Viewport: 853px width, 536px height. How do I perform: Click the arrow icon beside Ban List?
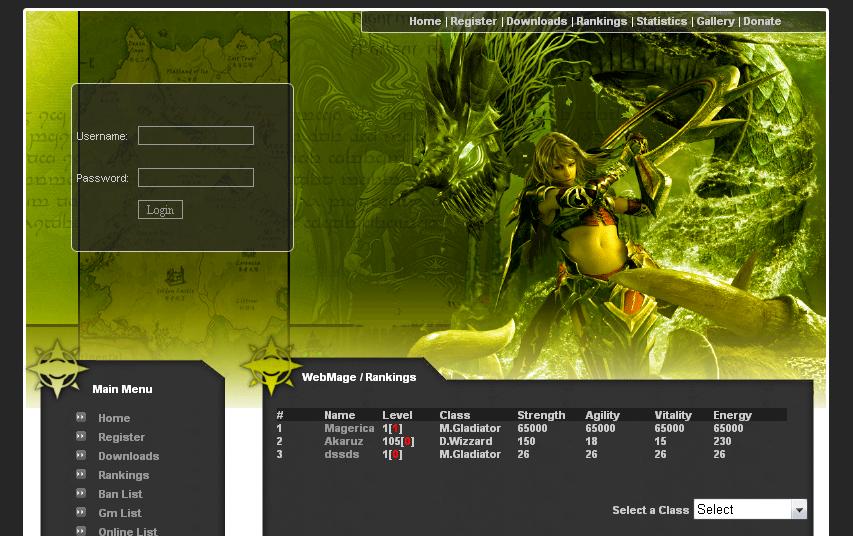click(x=81, y=494)
